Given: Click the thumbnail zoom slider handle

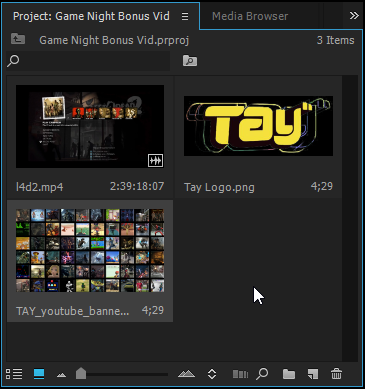Looking at the screenshot, I should coord(81,373).
